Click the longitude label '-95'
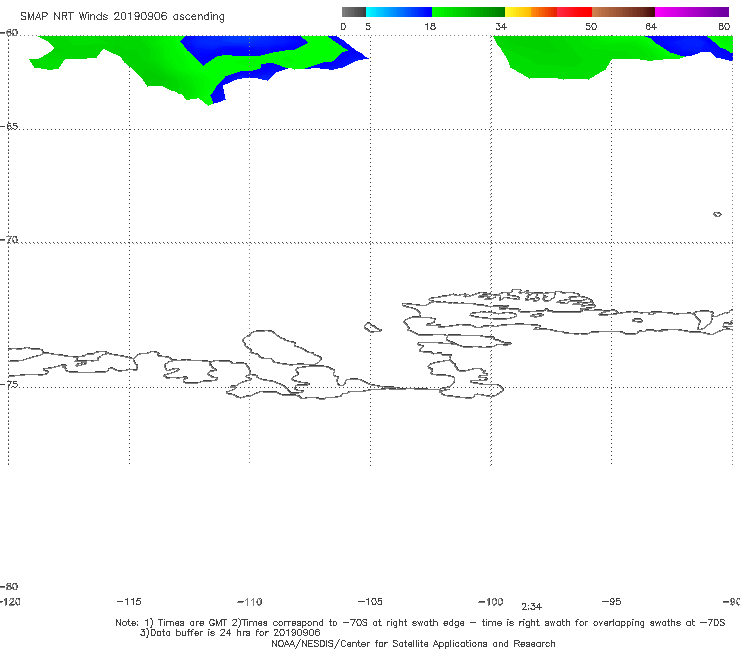This screenshot has height=650, width=740. tap(612, 601)
